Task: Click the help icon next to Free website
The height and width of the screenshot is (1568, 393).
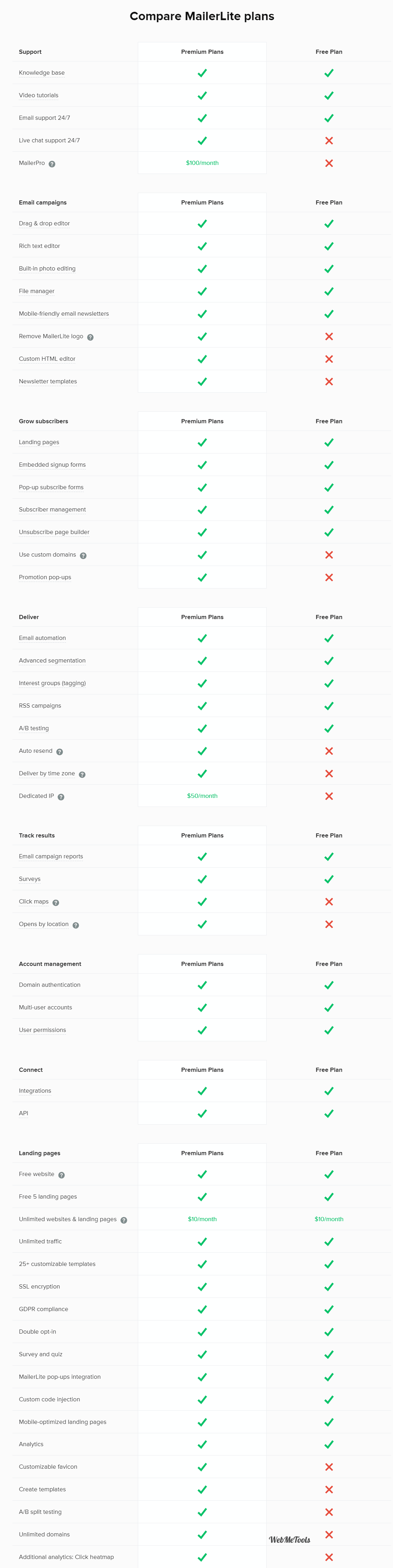Action: coord(61,1175)
